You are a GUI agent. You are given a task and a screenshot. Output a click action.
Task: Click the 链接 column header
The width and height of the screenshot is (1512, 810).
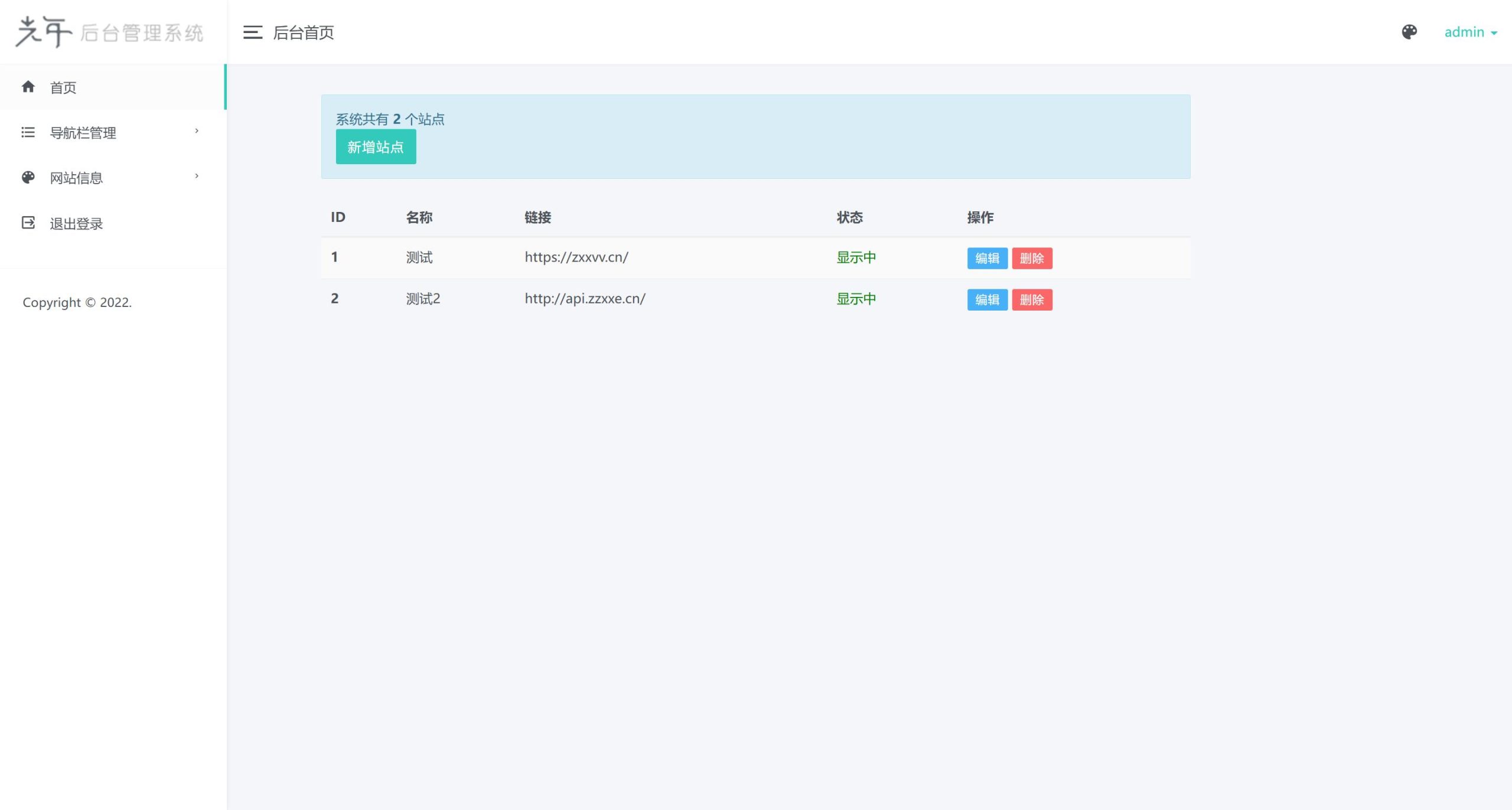pyautogui.click(x=537, y=217)
